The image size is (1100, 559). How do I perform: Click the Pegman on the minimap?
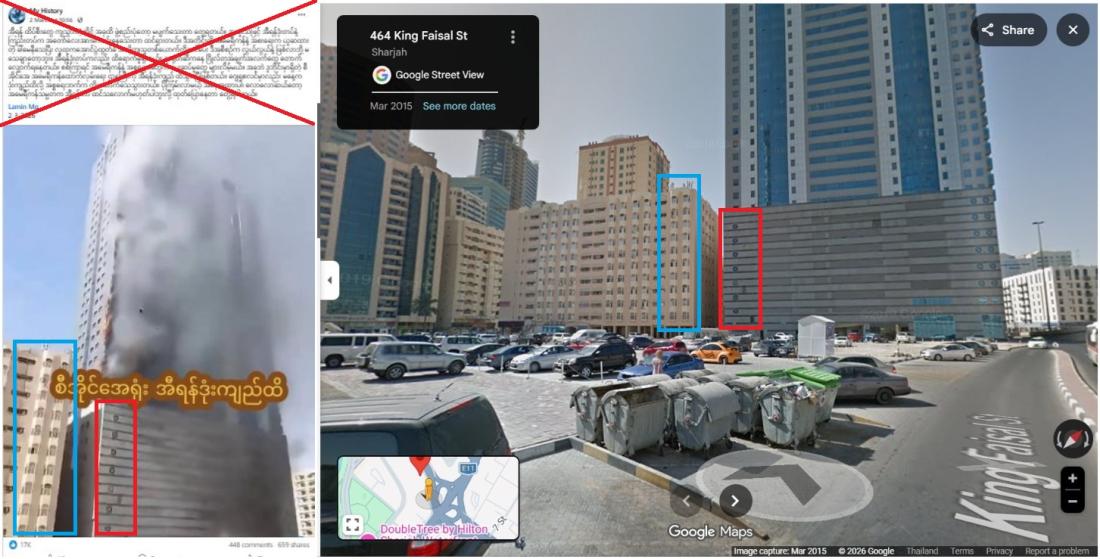click(x=427, y=490)
